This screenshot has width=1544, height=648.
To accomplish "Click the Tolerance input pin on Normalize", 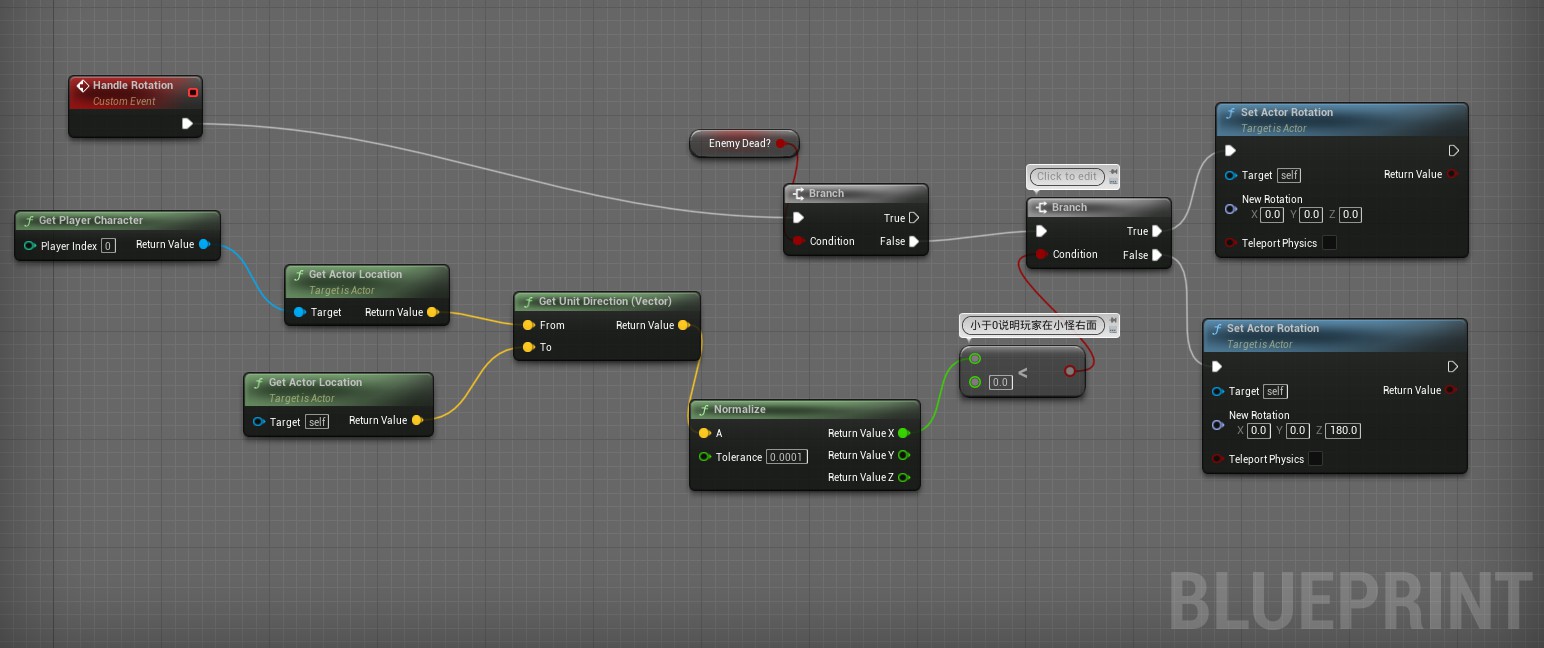I will (704, 457).
